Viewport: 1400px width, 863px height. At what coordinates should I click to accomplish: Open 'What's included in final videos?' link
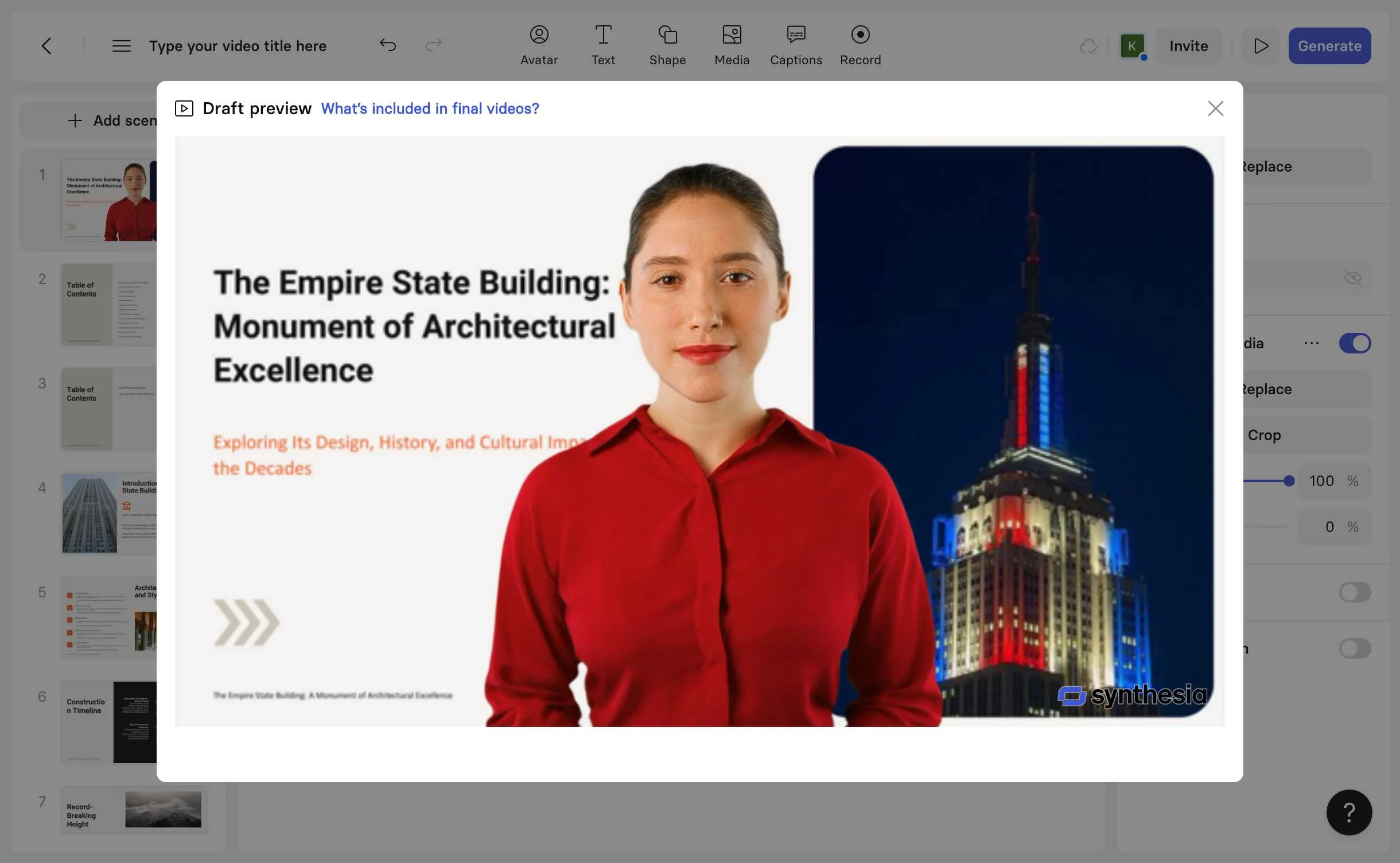pos(430,108)
